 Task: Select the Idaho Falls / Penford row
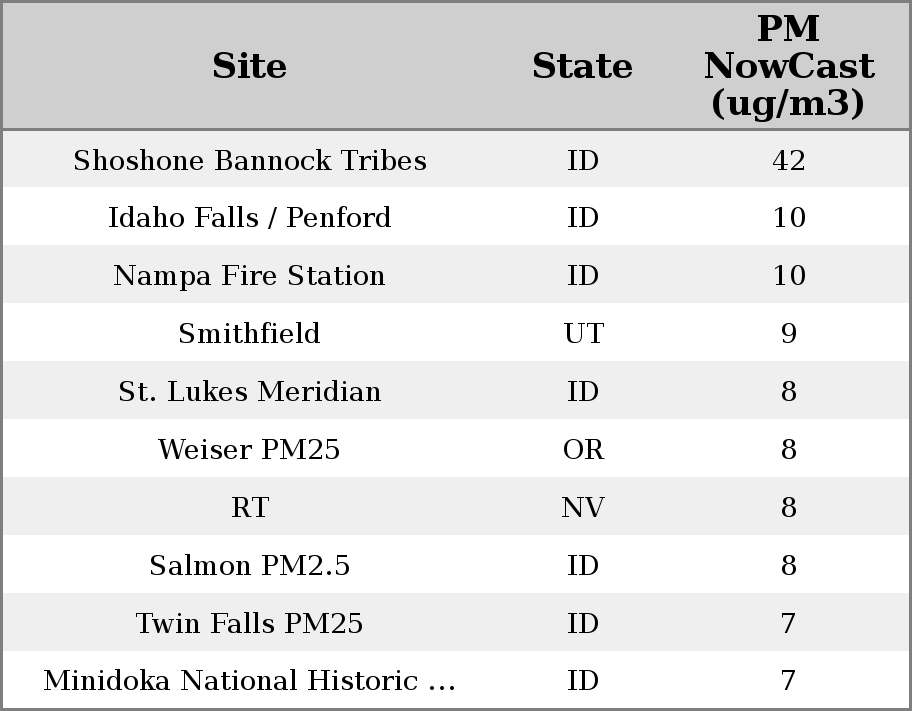(x=250, y=218)
